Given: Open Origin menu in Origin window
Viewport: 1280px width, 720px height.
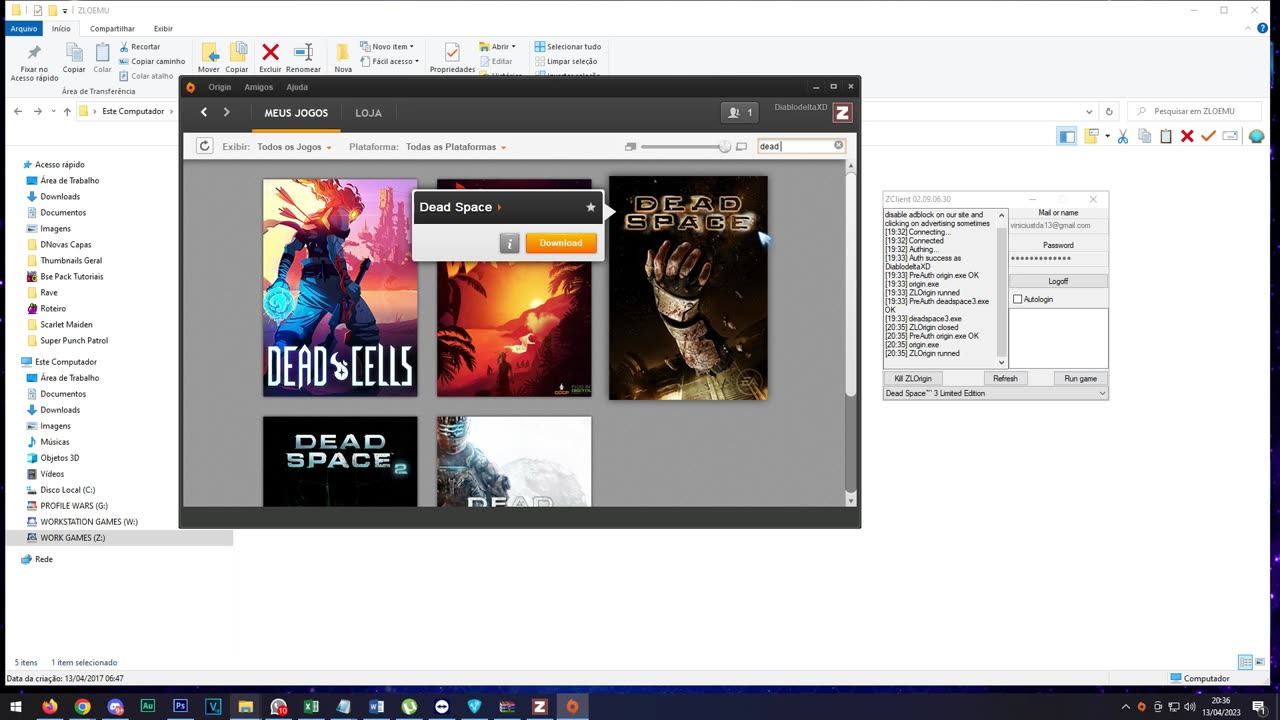Looking at the screenshot, I should point(220,87).
